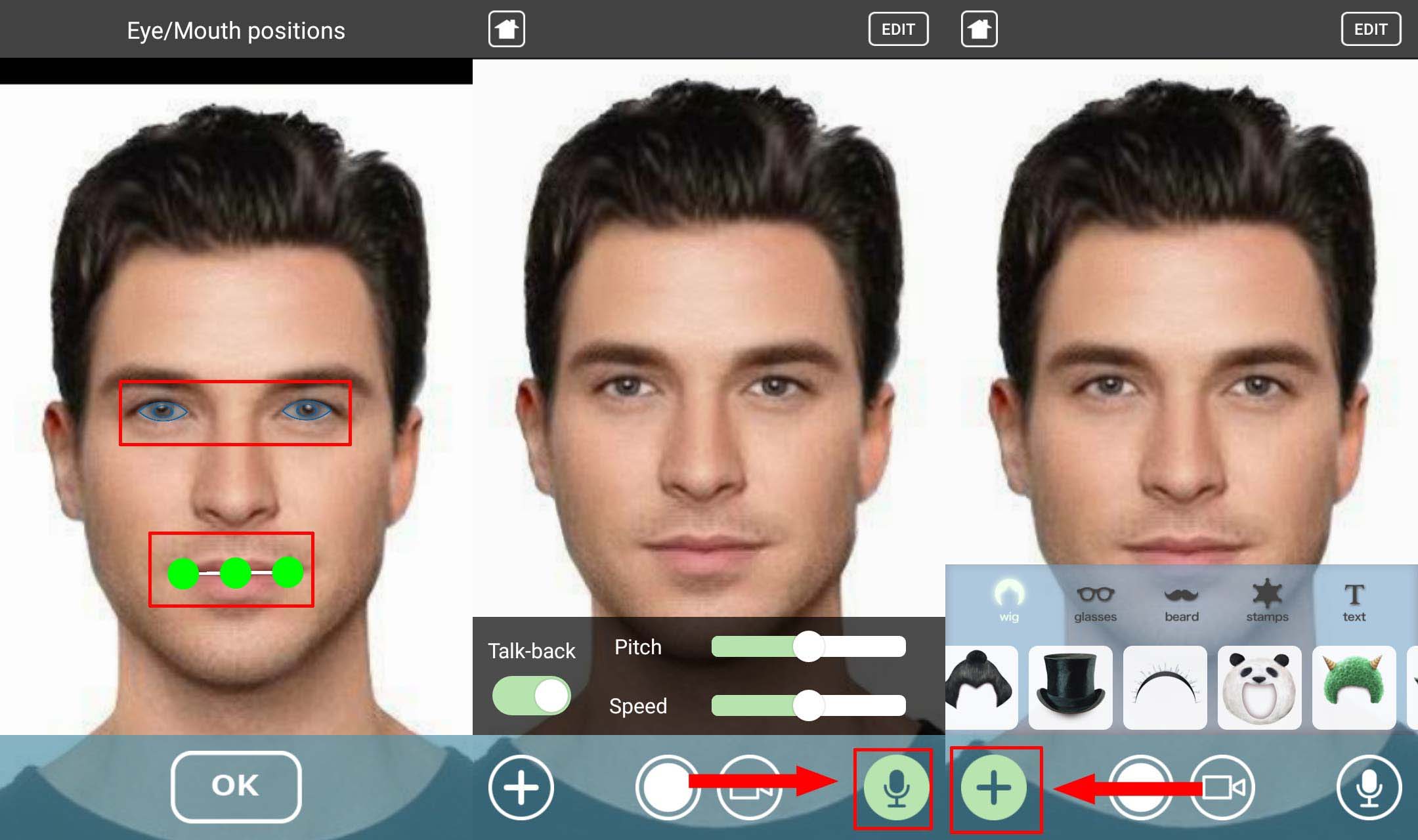The width and height of the screenshot is (1418, 840).
Task: Switch to the text category tab
Action: click(1354, 602)
